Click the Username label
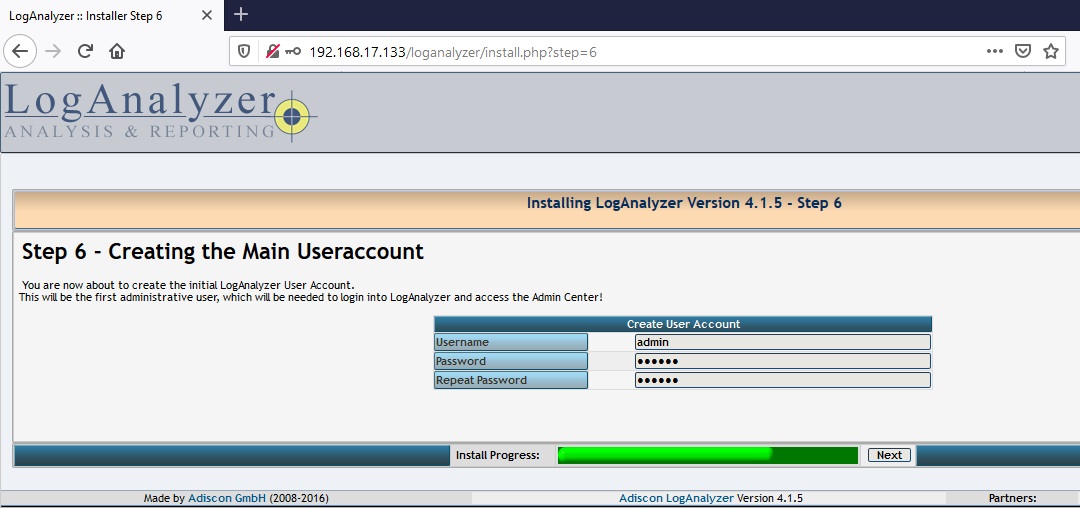Image resolution: width=1080 pixels, height=508 pixels. tap(510, 342)
